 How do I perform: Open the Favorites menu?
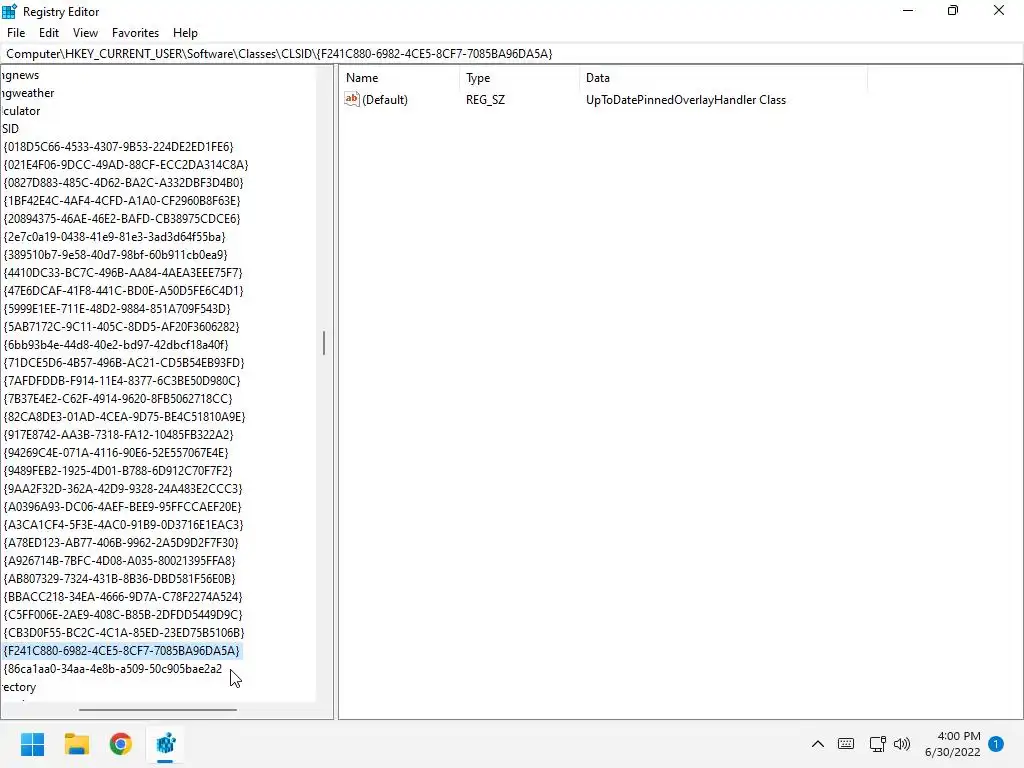[x=135, y=33]
